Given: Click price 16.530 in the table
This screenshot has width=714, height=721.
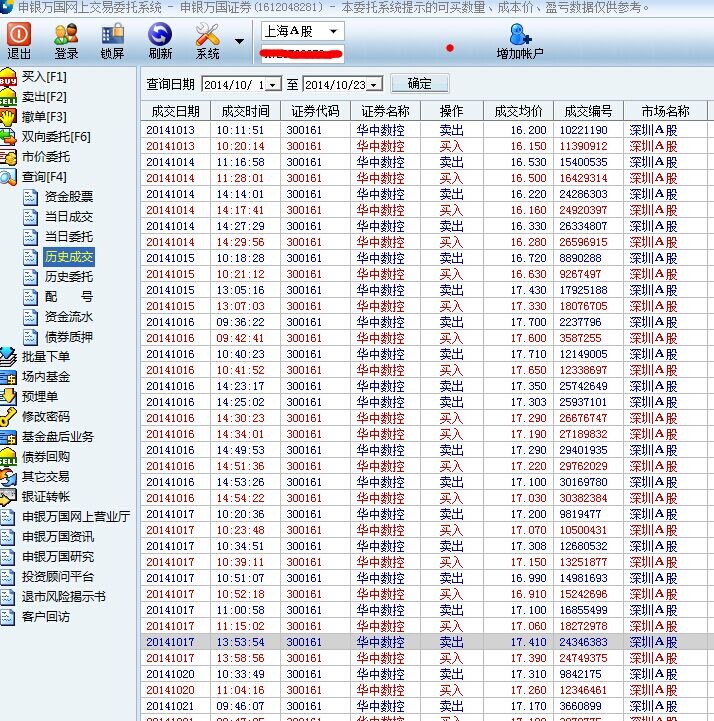Looking at the screenshot, I should click(x=529, y=163).
